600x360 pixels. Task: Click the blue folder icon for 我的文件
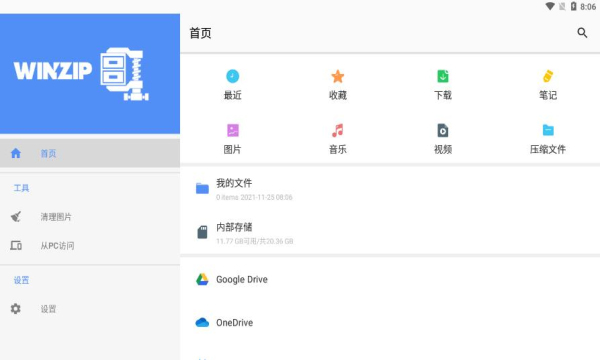[202, 188]
